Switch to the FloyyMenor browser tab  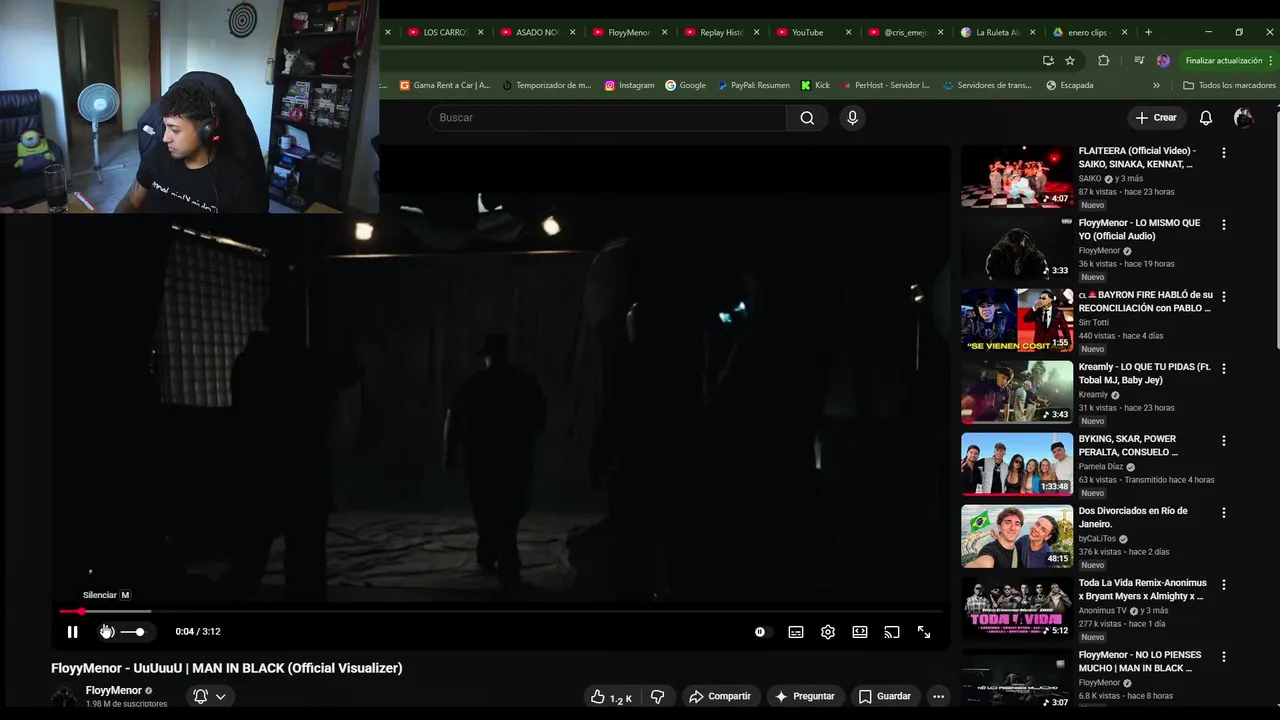630,32
